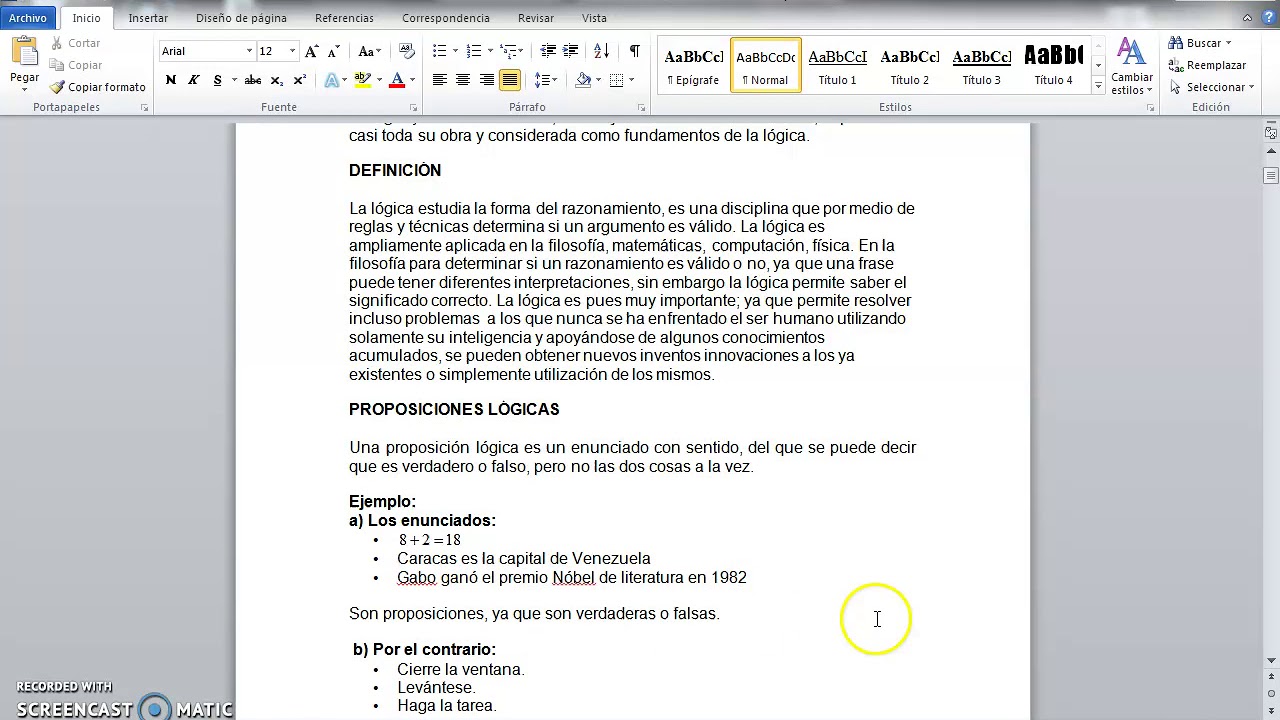
Task: Apply the Epígrafe style
Action: [x=693, y=66]
